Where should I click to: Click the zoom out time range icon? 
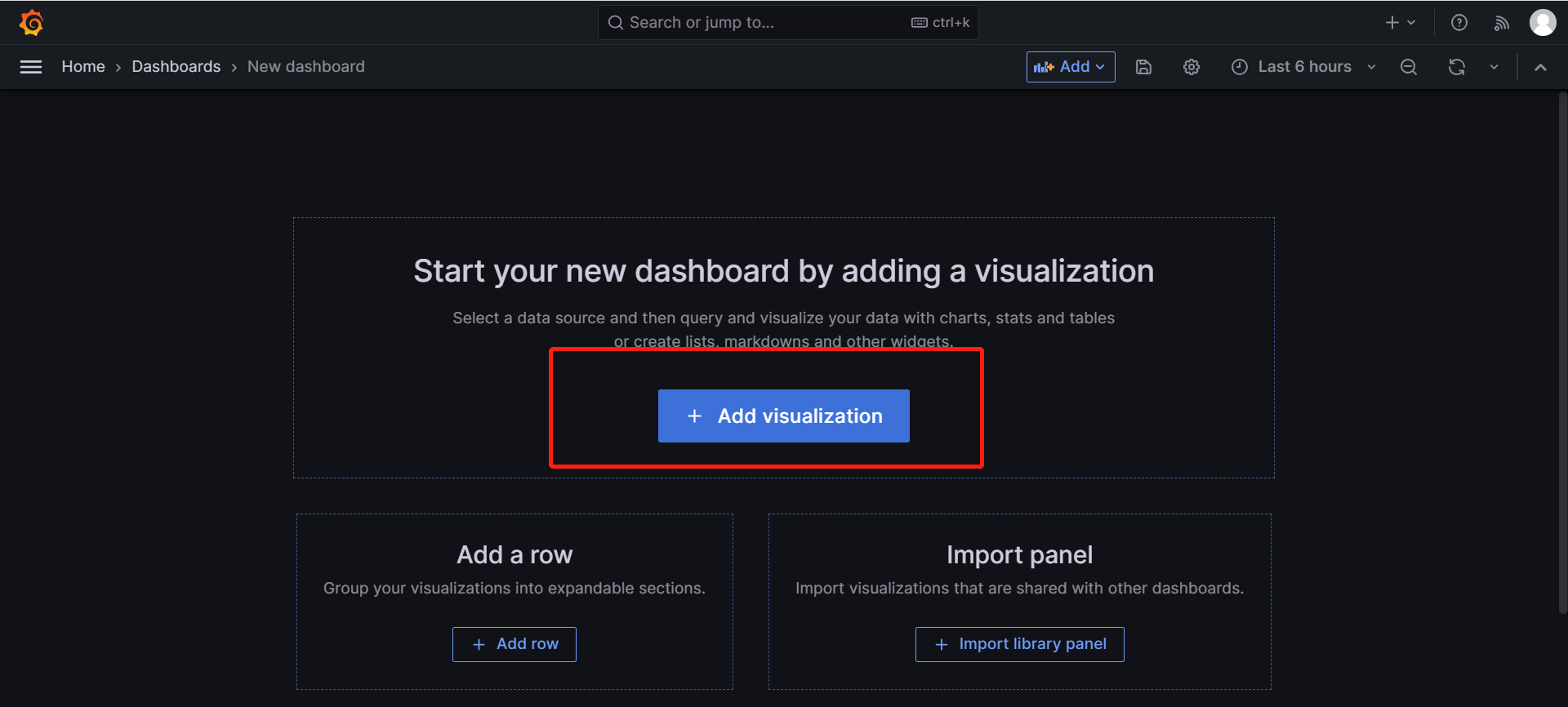click(1409, 67)
